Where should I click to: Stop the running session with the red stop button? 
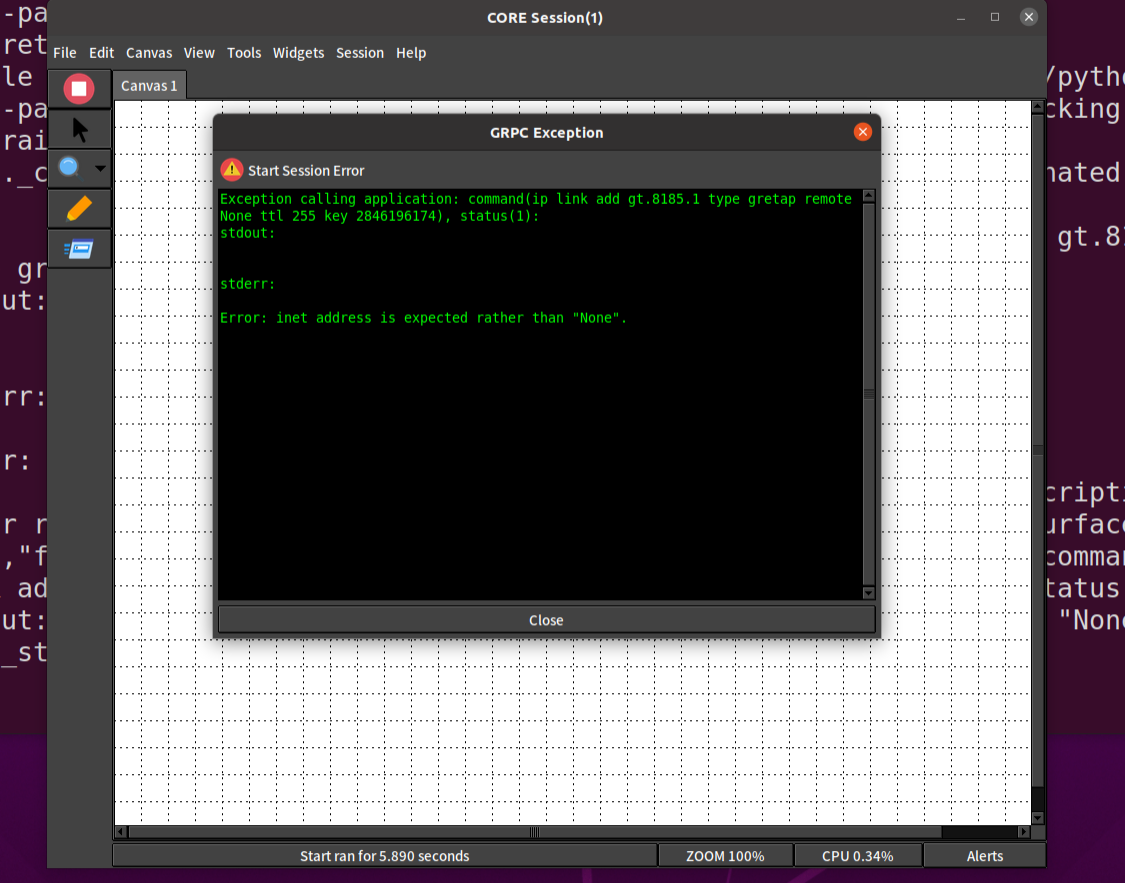pos(79,88)
